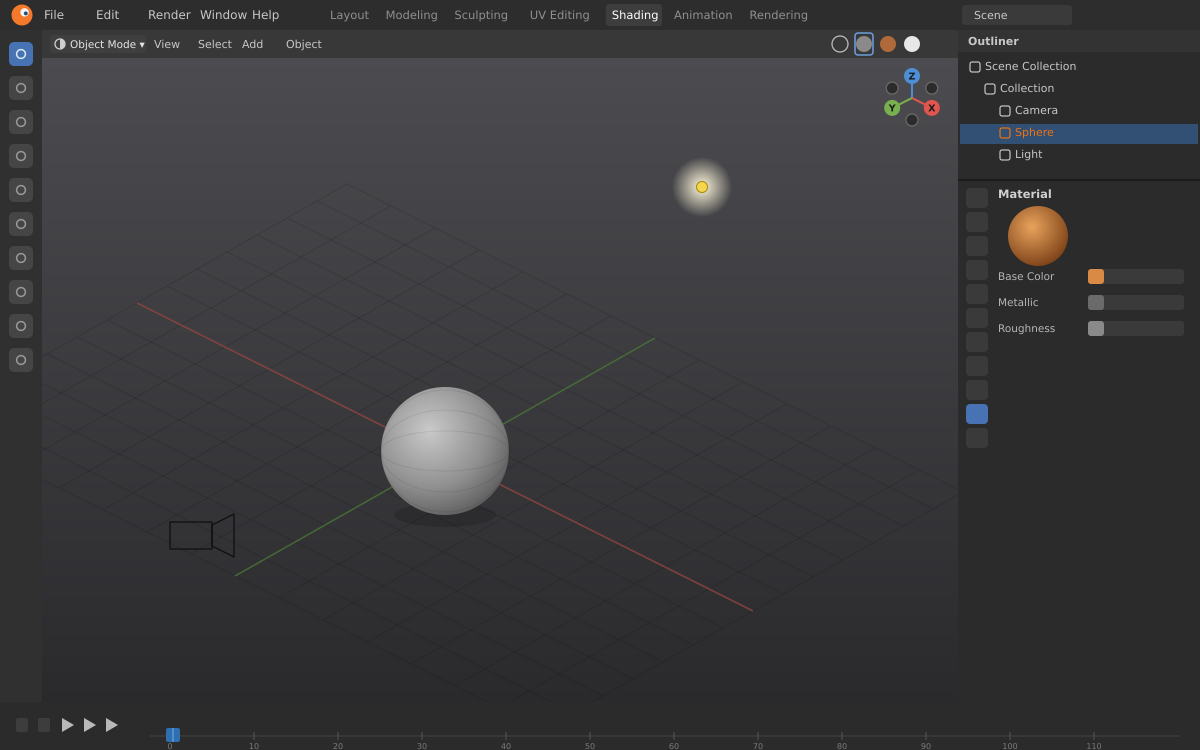This screenshot has height=750, width=1200.
Task: Switch to the Rendering workspace tab
Action: 779,15
